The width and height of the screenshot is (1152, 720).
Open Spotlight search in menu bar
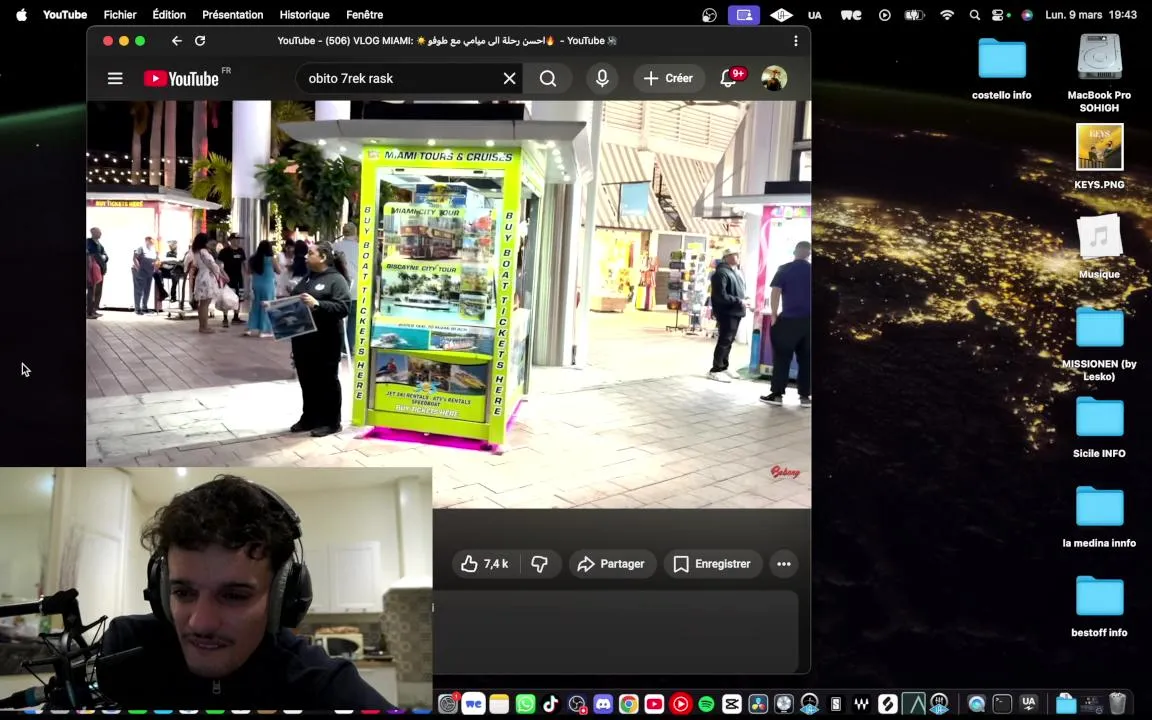[x=974, y=15]
